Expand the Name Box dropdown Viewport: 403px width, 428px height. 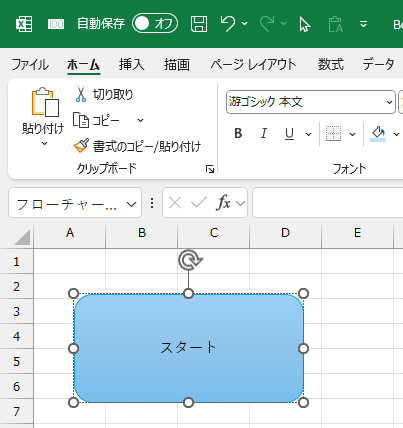point(132,204)
